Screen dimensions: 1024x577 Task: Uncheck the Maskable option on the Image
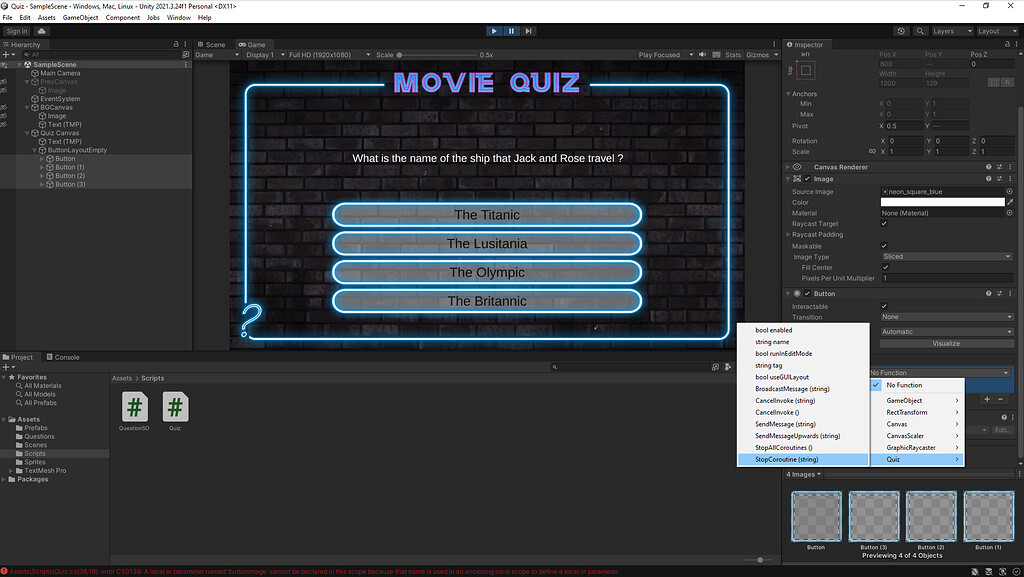click(x=886, y=245)
